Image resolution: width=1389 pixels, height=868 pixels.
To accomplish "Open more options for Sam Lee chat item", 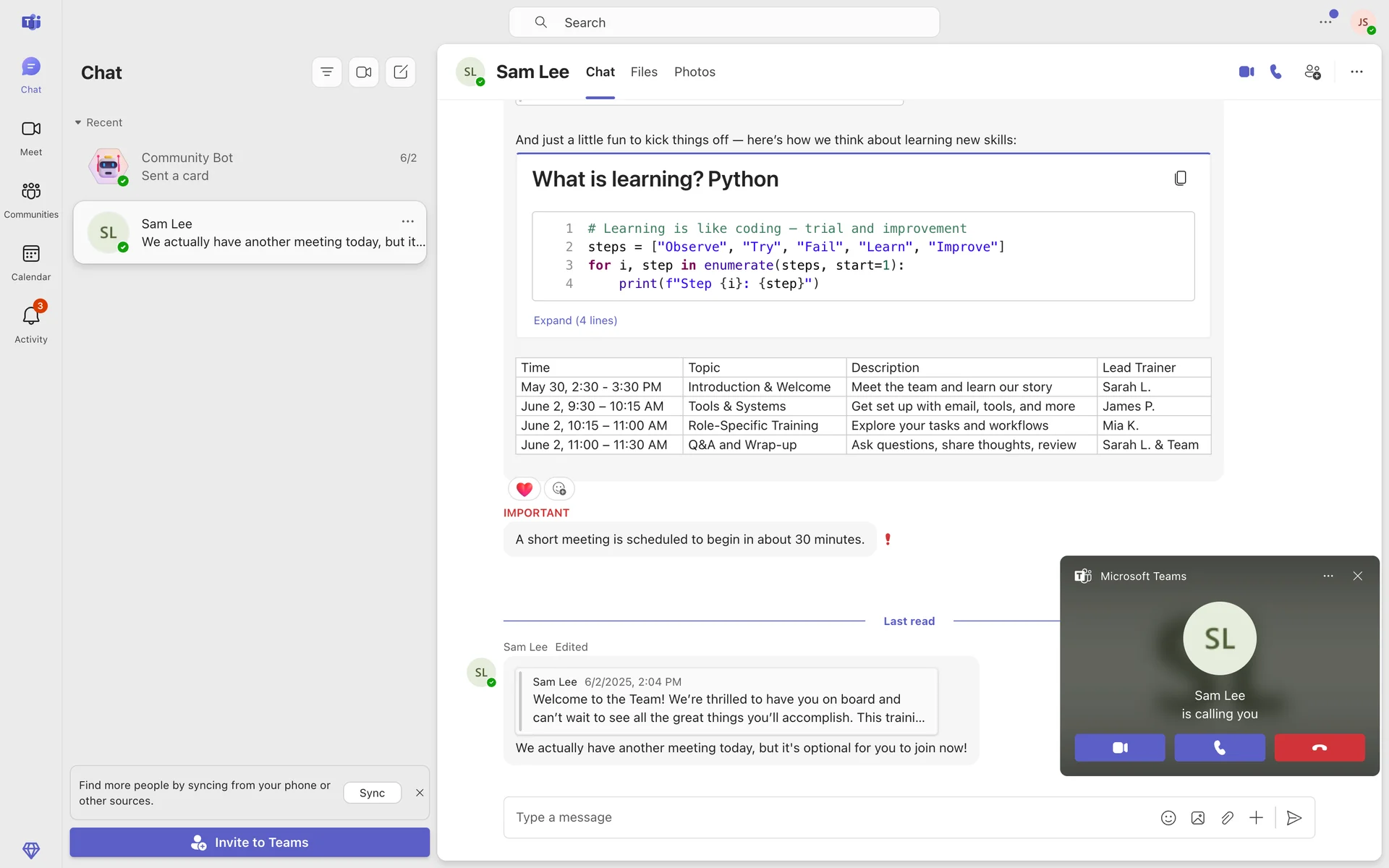I will (408, 221).
